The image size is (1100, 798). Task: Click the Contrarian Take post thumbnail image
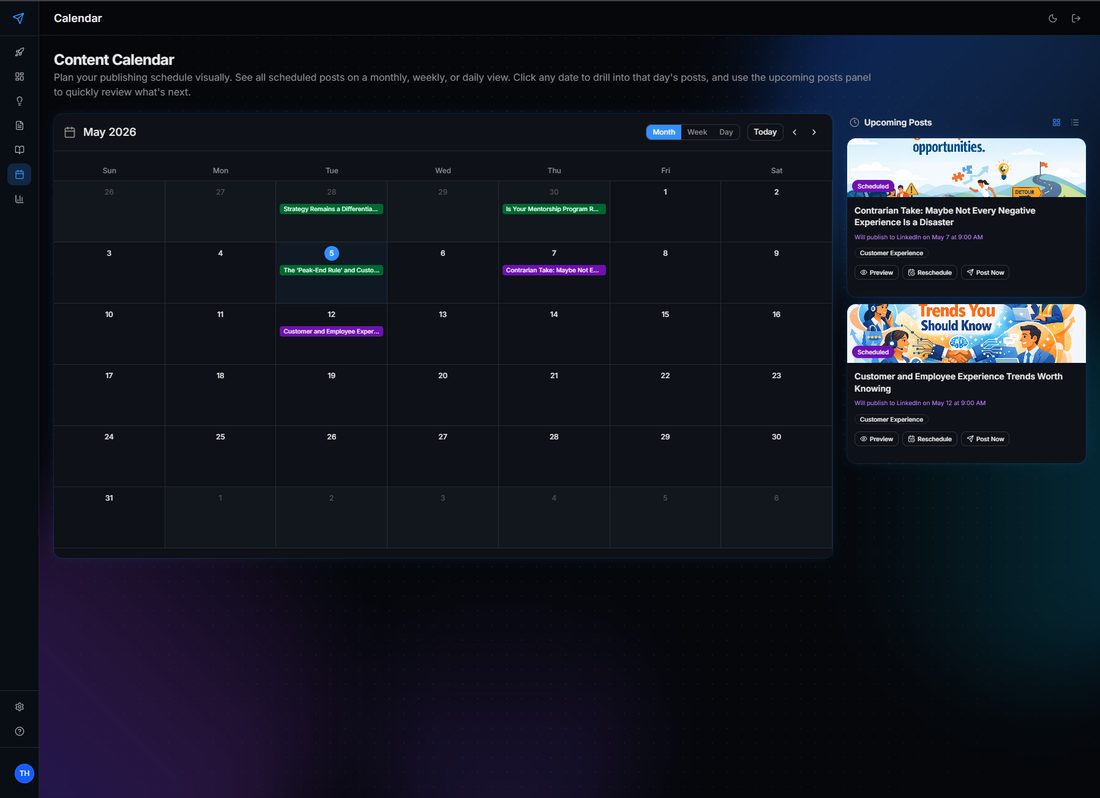[966, 168]
